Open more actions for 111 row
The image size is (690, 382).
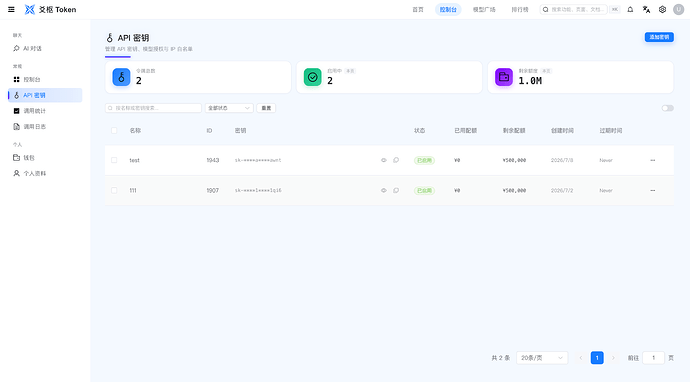653,191
